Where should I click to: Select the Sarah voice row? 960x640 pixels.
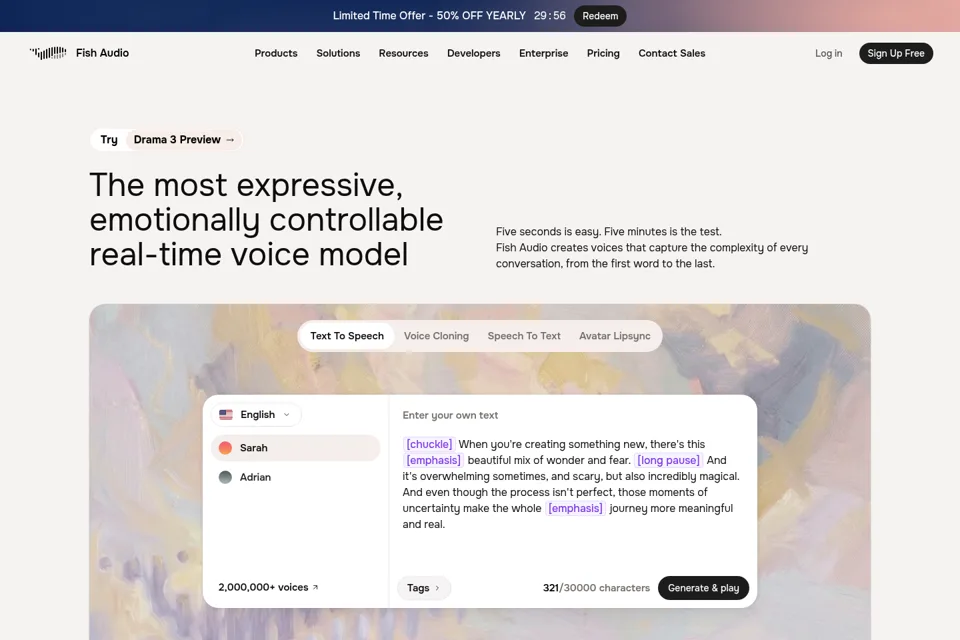(x=296, y=448)
